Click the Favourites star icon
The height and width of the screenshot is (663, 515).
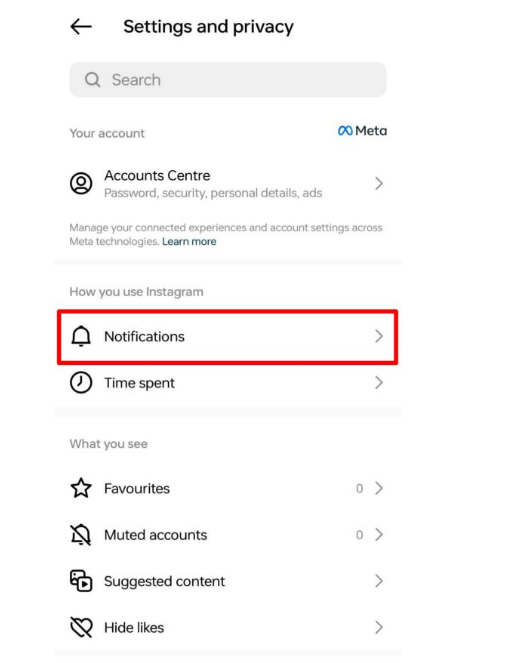point(81,488)
